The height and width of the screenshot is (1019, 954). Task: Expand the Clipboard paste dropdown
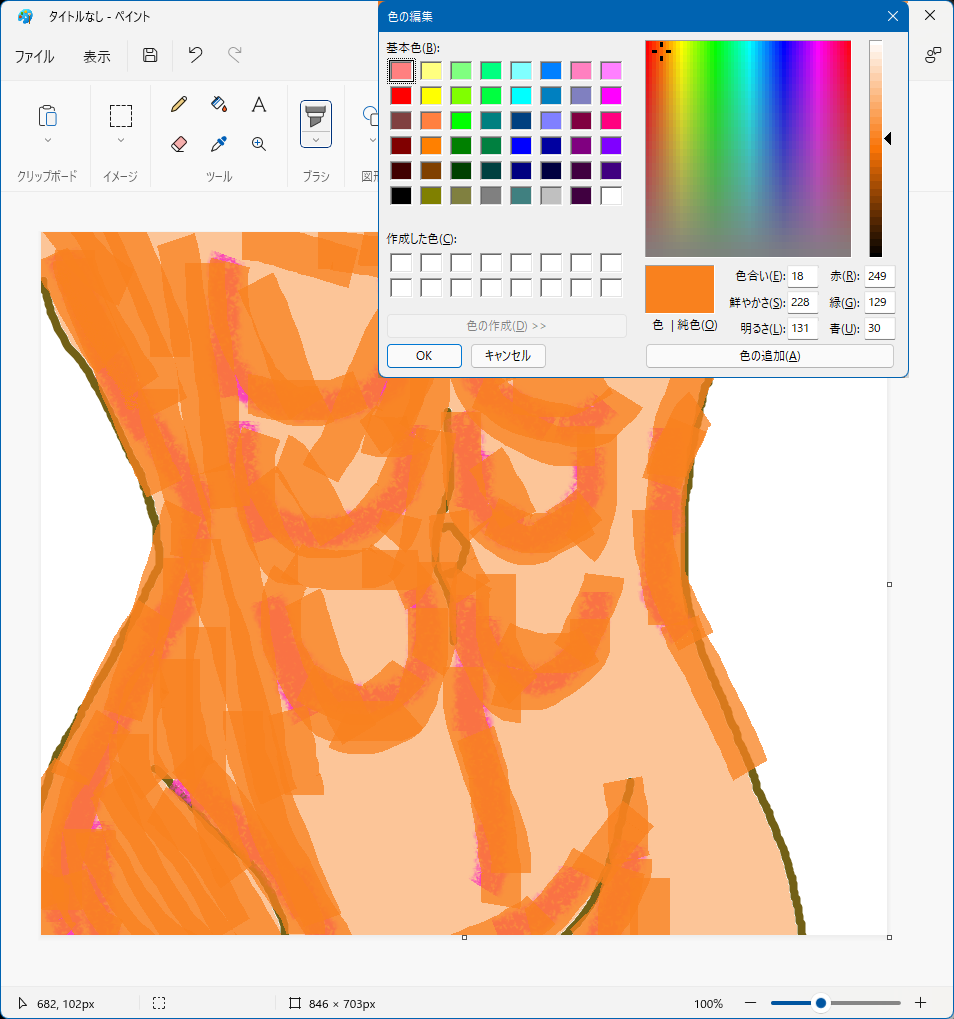(48, 140)
